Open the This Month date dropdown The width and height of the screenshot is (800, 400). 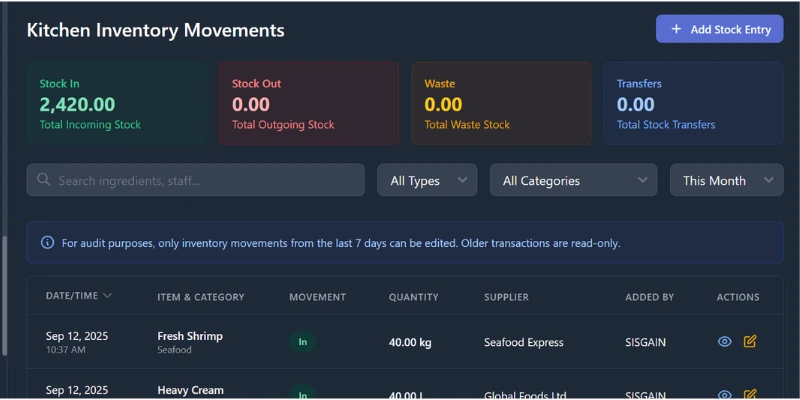tap(726, 181)
